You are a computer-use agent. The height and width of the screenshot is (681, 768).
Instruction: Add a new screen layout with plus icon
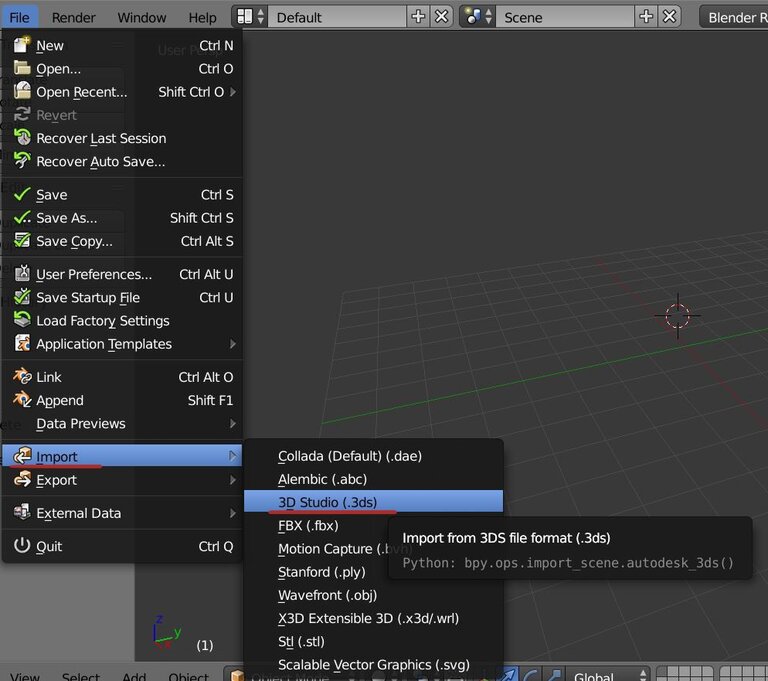pyautogui.click(x=418, y=17)
